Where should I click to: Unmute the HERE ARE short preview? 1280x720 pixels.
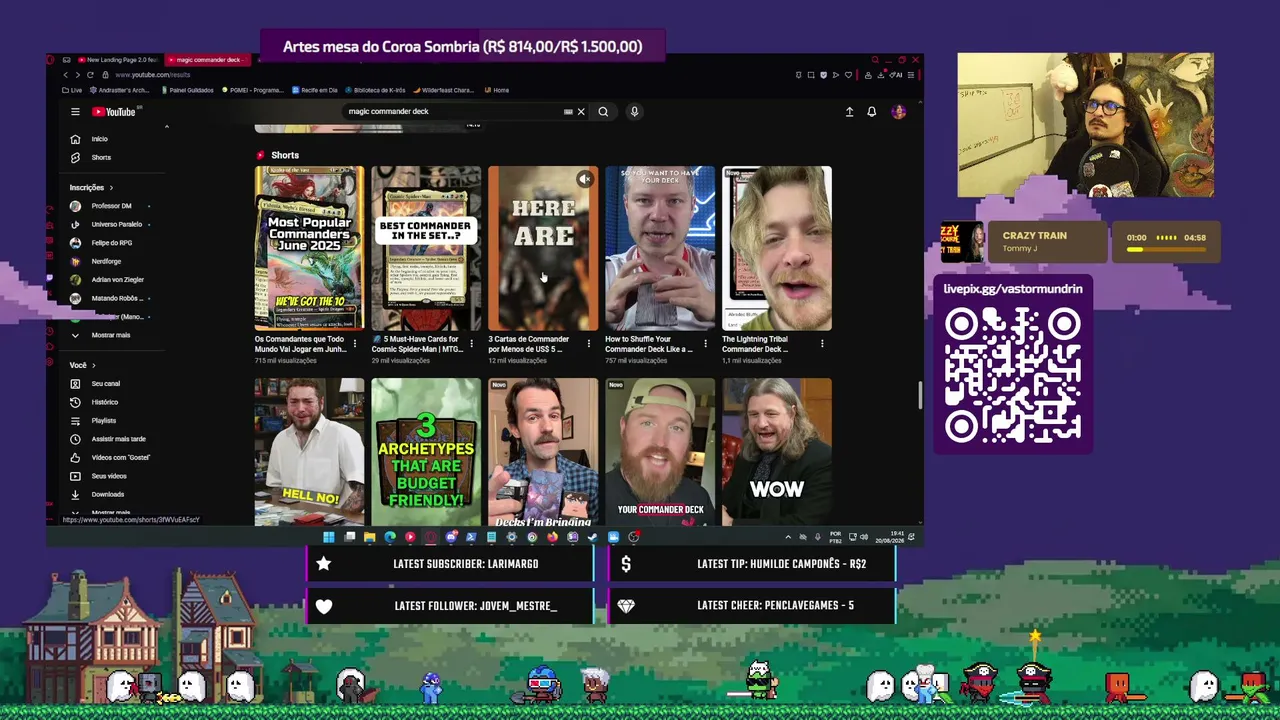pos(585,179)
